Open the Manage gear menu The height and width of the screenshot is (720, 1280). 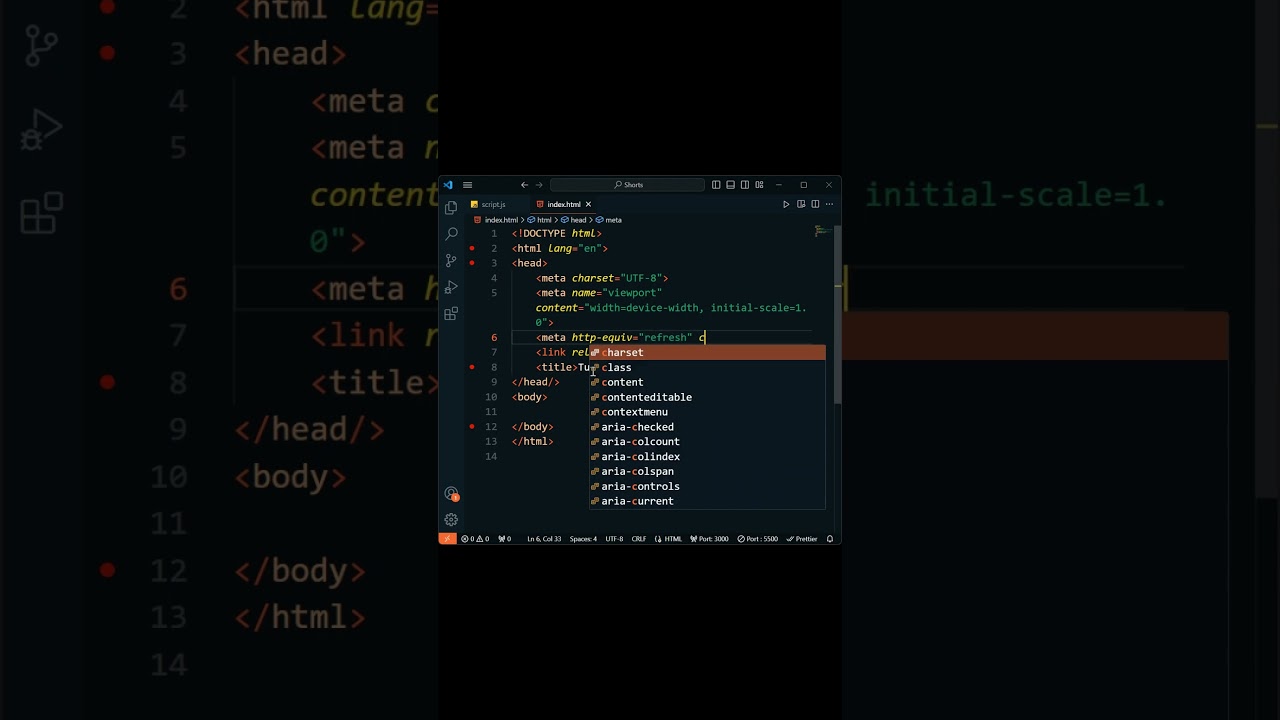click(x=451, y=520)
